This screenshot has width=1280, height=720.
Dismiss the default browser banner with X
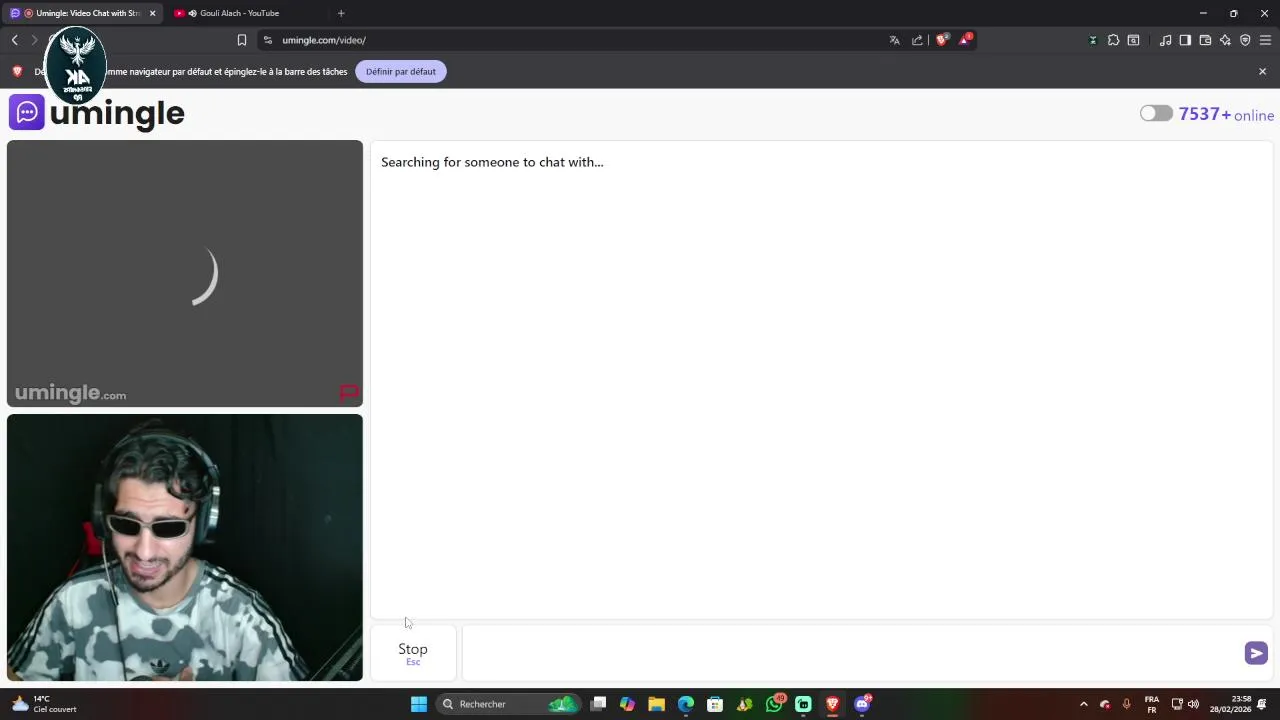click(x=1262, y=71)
